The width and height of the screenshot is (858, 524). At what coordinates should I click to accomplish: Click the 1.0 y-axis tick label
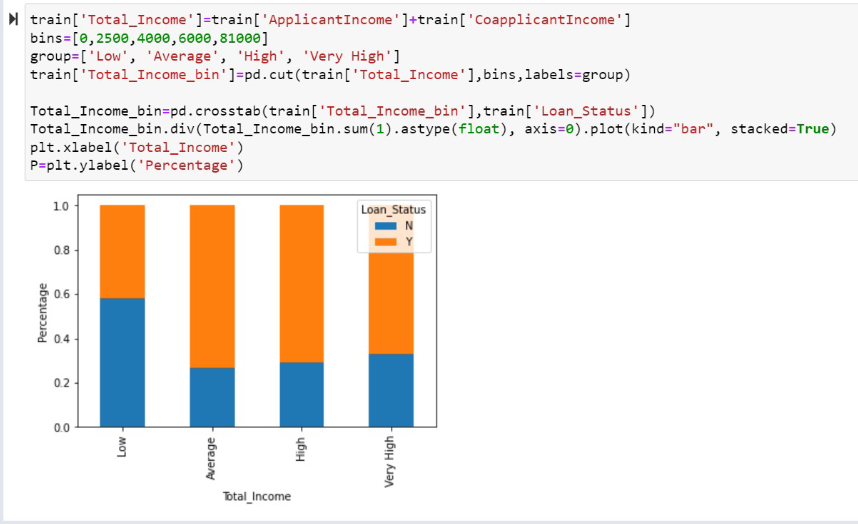[x=61, y=206]
